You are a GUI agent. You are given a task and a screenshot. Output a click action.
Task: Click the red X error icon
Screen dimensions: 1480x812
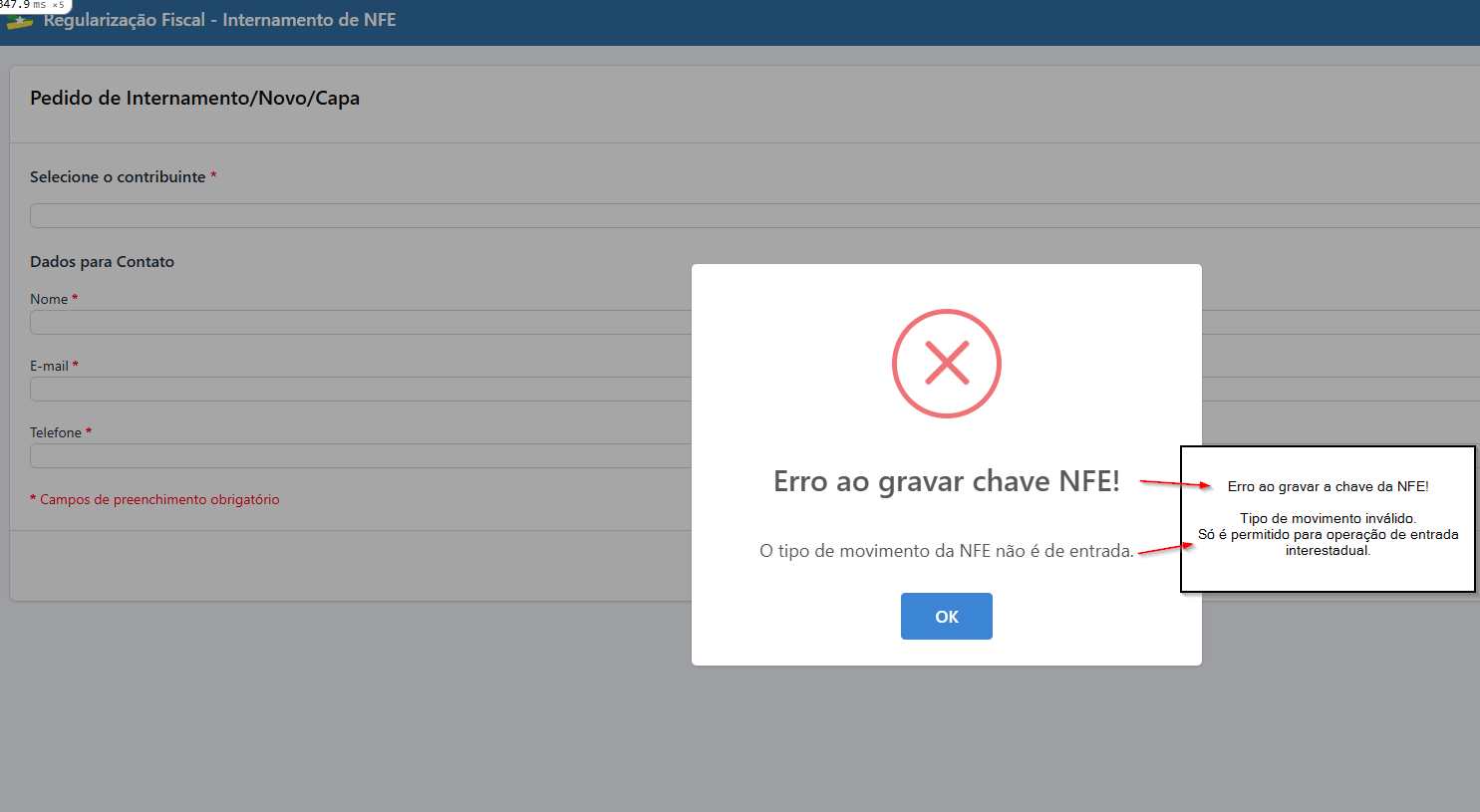coord(946,364)
